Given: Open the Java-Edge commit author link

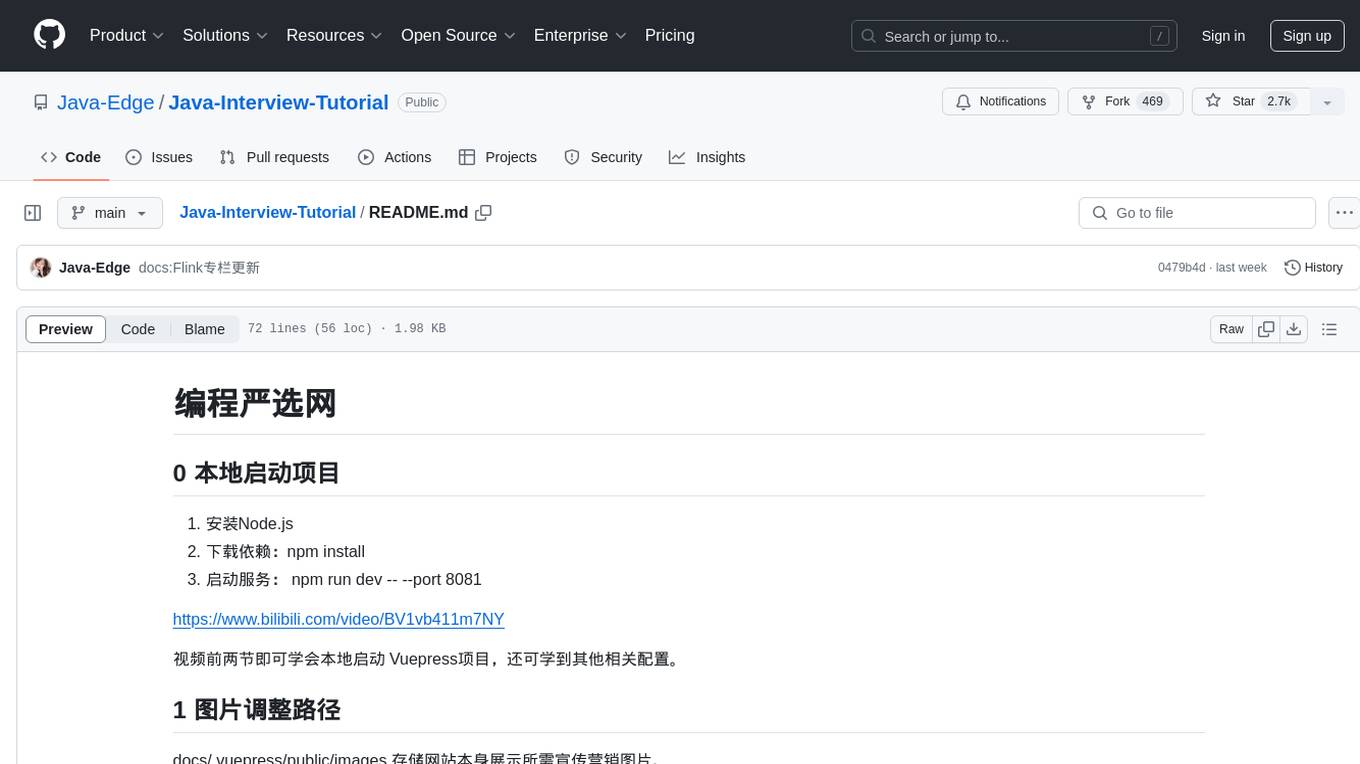Looking at the screenshot, I should point(95,268).
